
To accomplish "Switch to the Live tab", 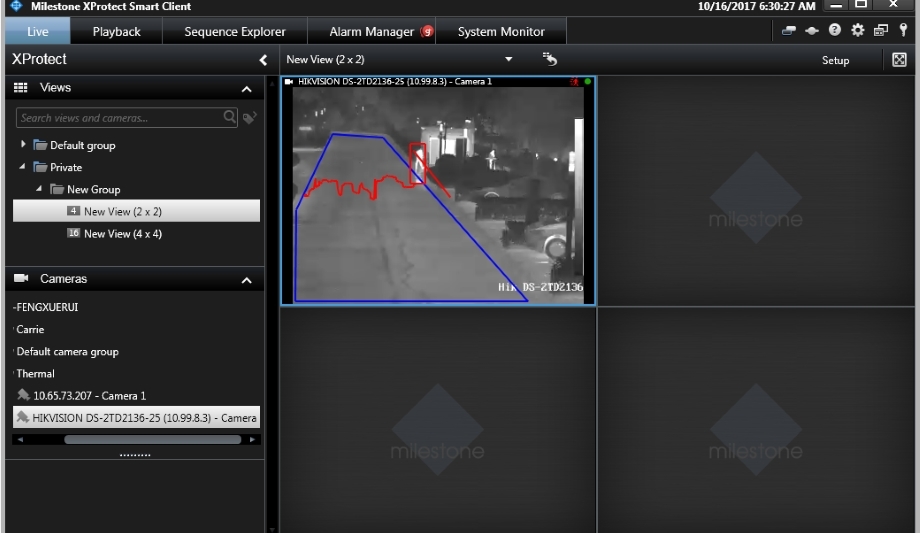I will click(38, 32).
